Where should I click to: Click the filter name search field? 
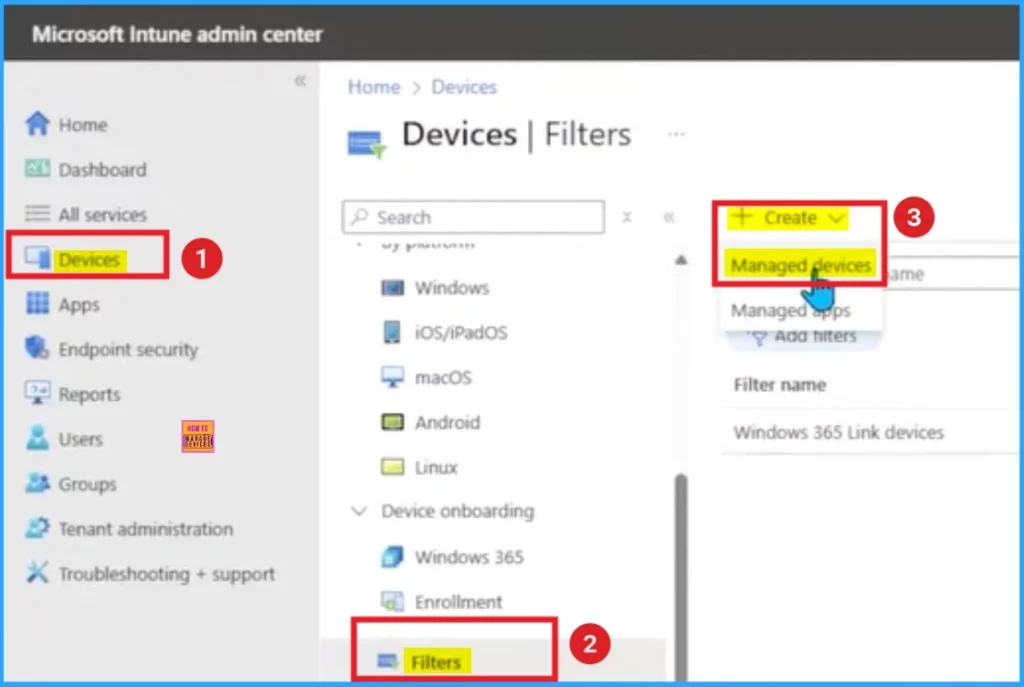pos(951,274)
